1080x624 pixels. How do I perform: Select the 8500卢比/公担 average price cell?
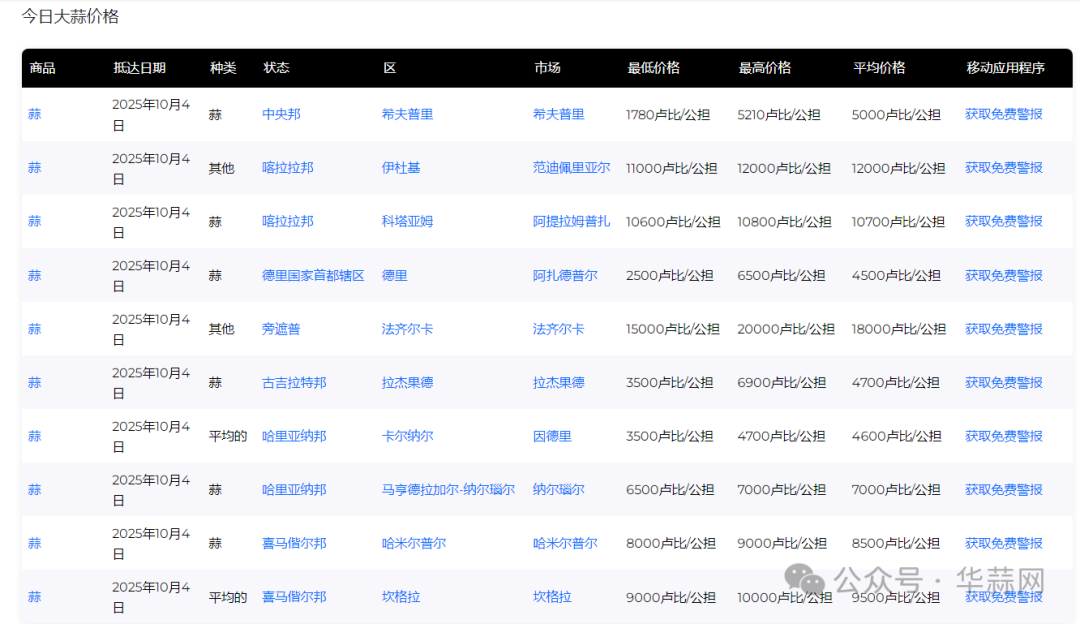(895, 544)
